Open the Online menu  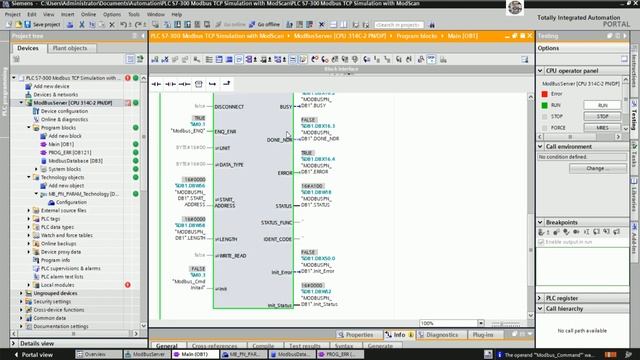88,14
